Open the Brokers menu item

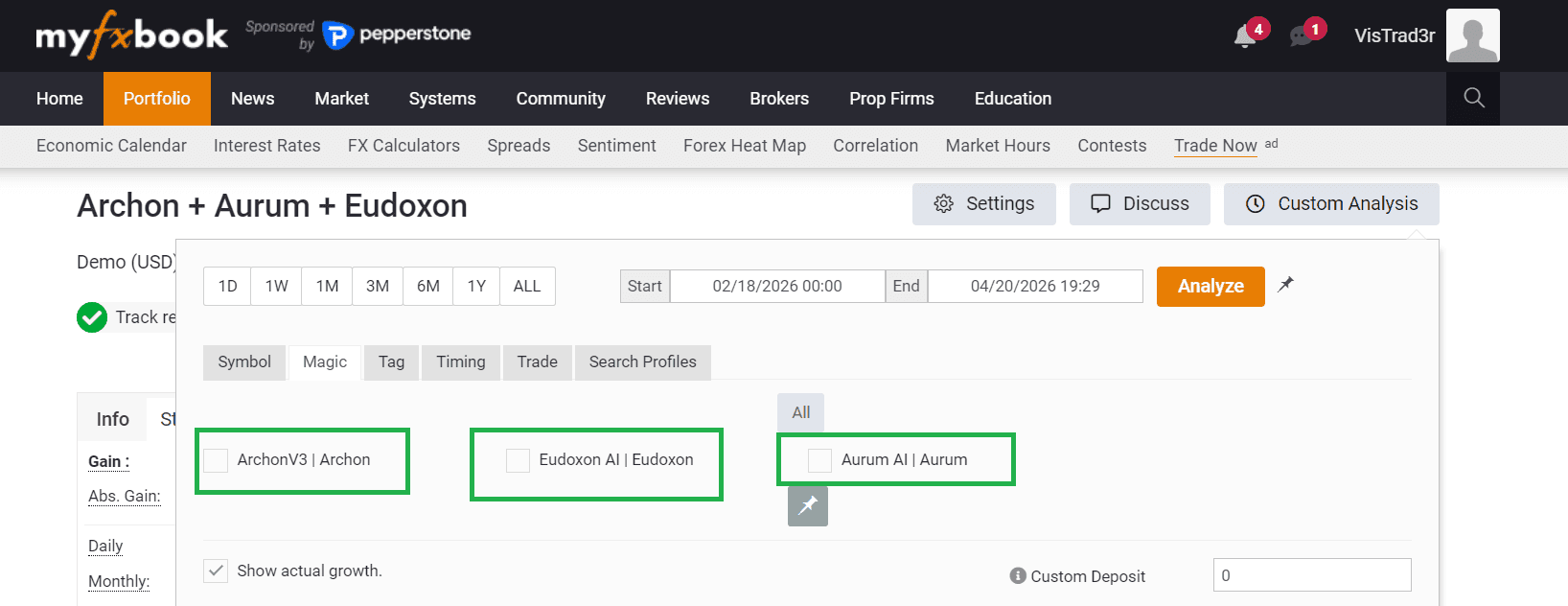click(x=779, y=99)
